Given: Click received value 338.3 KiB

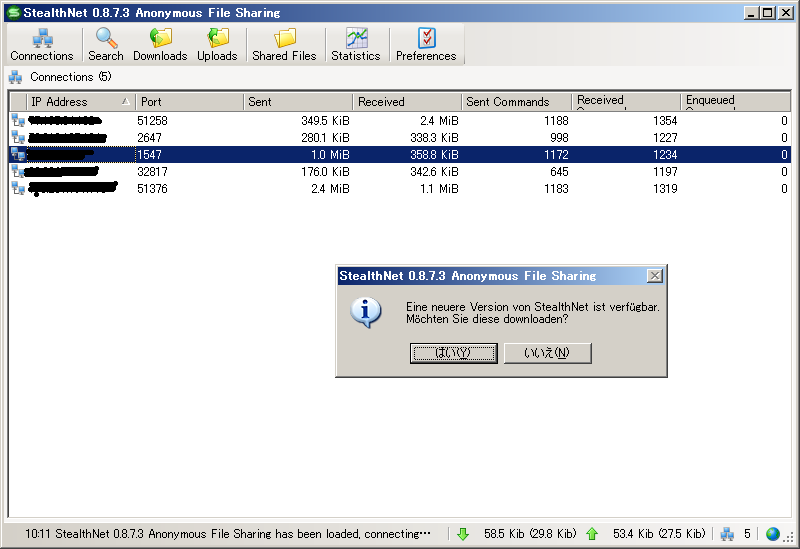Looking at the screenshot, I should pyautogui.click(x=434, y=137).
